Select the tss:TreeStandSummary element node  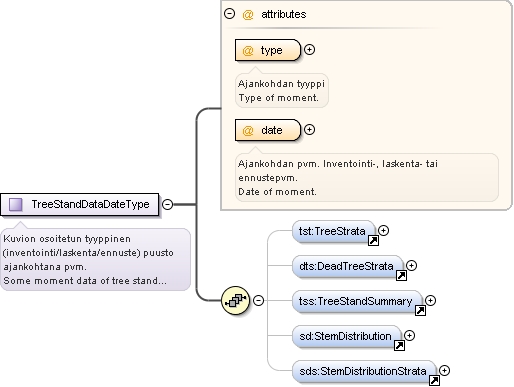pyautogui.click(x=357, y=301)
